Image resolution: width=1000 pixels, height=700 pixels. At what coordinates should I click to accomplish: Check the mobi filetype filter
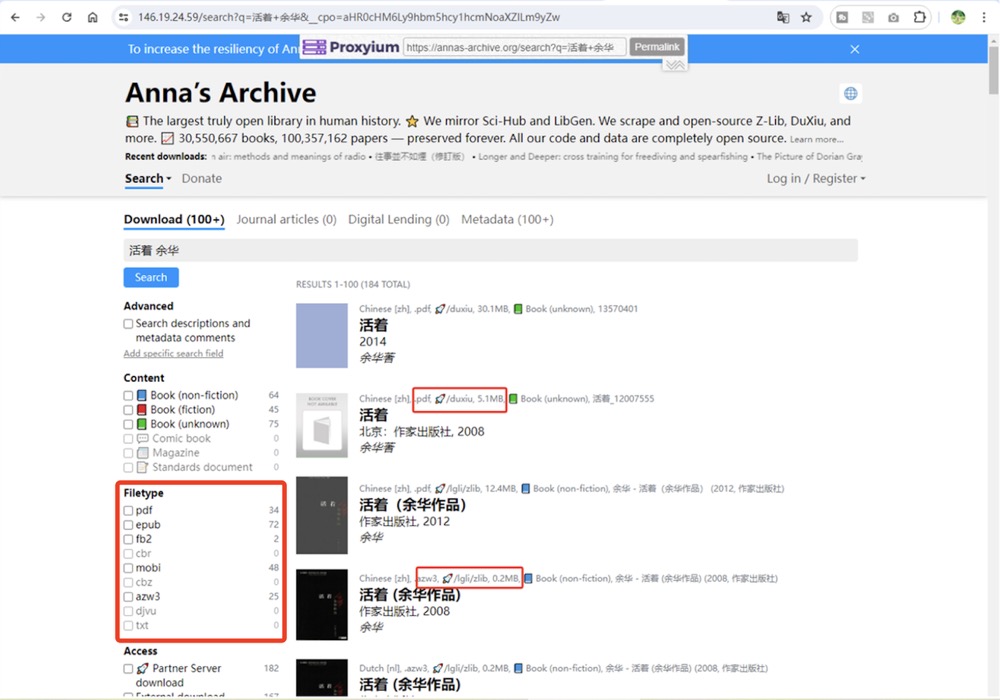pyautogui.click(x=128, y=568)
